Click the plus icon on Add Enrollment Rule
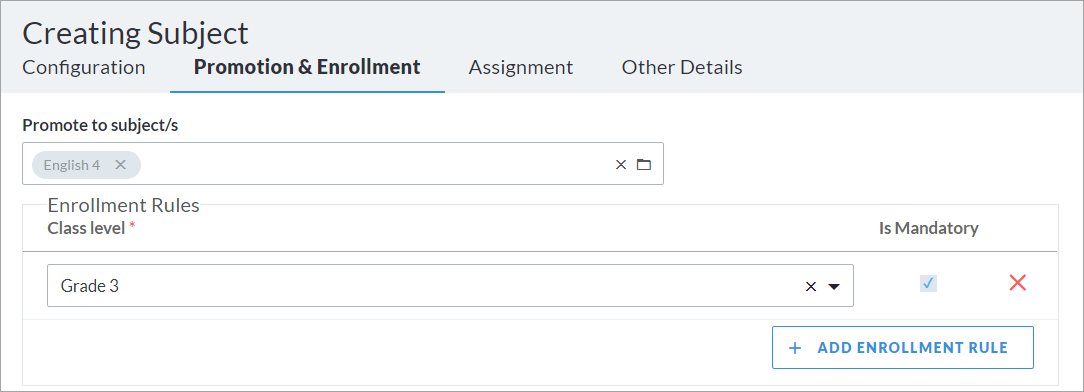 [795, 348]
